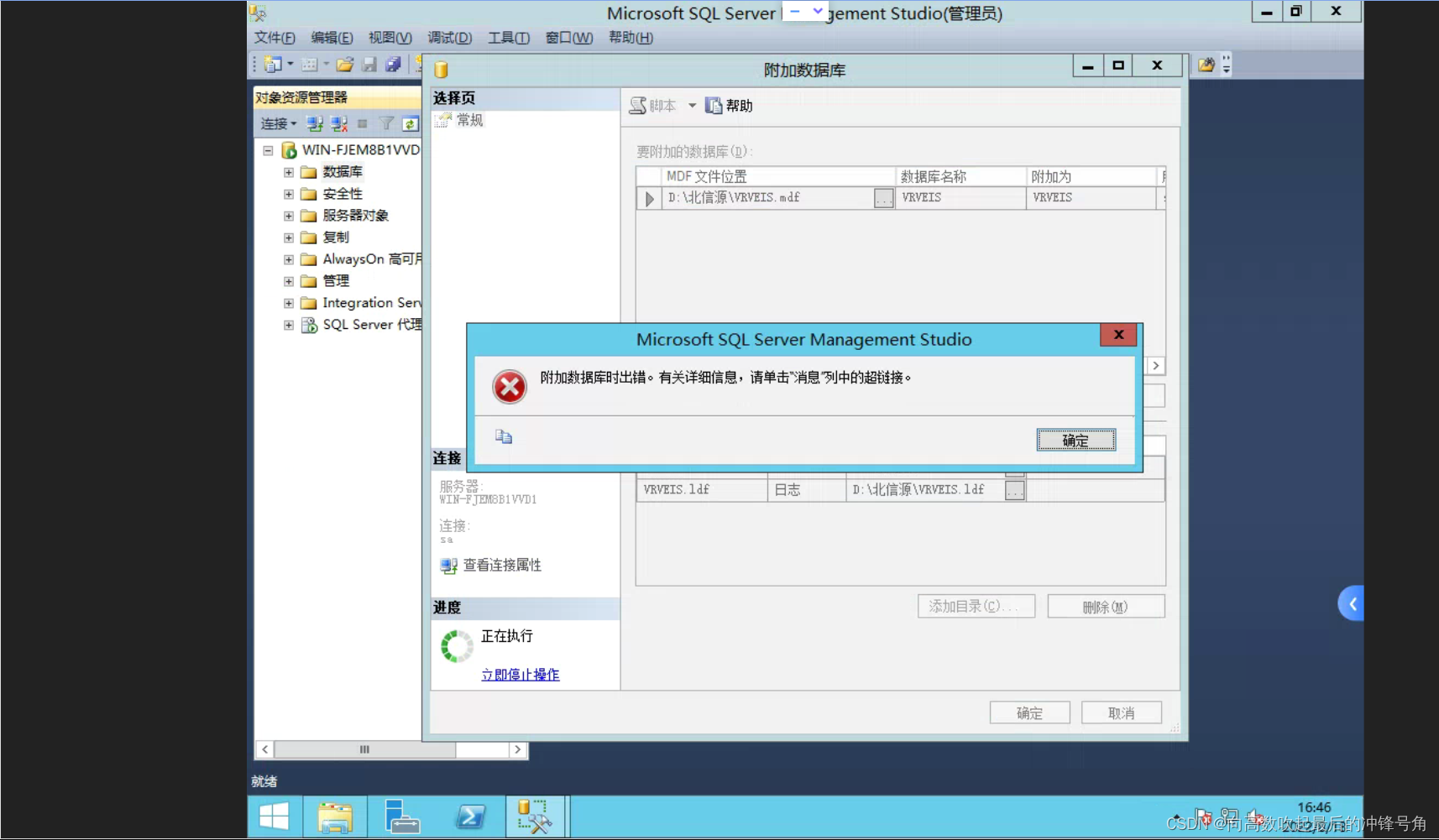Click the system clock showing 16:46
The width and height of the screenshot is (1439, 840).
click(1314, 807)
